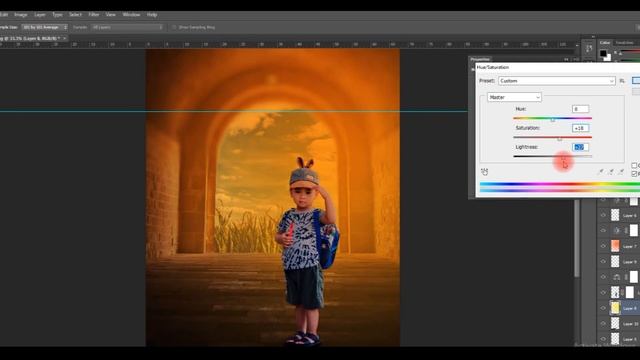This screenshot has width=640, height=360.
Task: Click the Lightness slider handle
Action: click(x=563, y=158)
